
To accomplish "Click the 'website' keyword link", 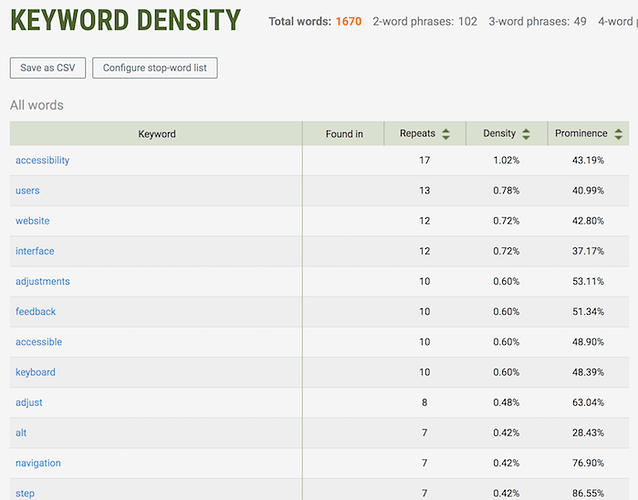I will pyautogui.click(x=32, y=221).
